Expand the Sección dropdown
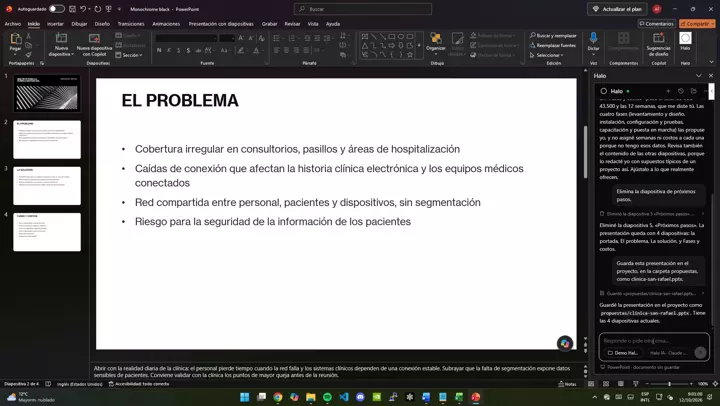Image resolution: width=720 pixels, height=406 pixels. tap(129, 55)
